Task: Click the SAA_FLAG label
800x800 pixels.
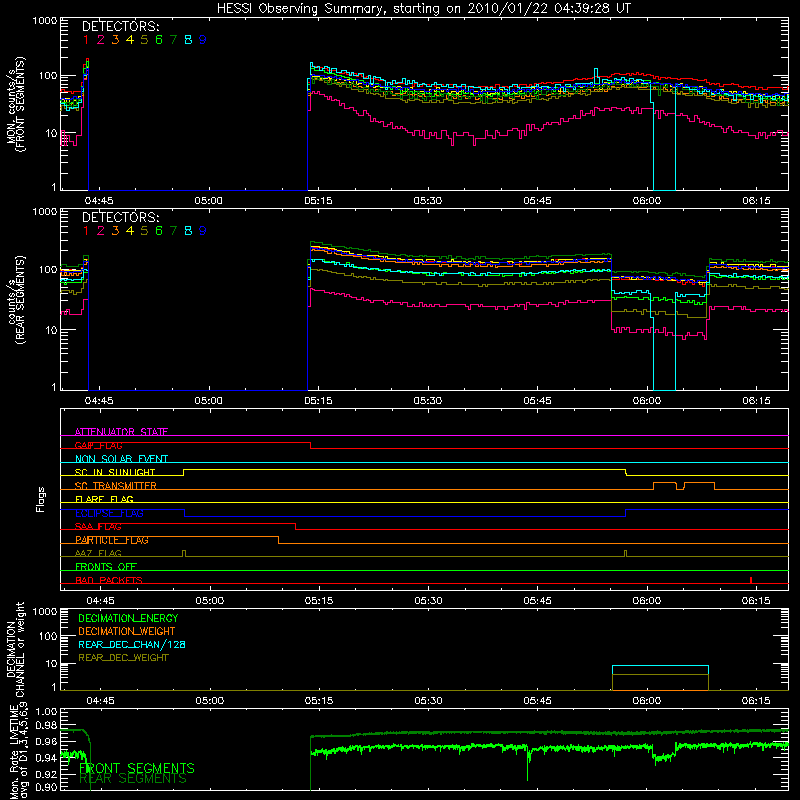Action: pos(98,527)
